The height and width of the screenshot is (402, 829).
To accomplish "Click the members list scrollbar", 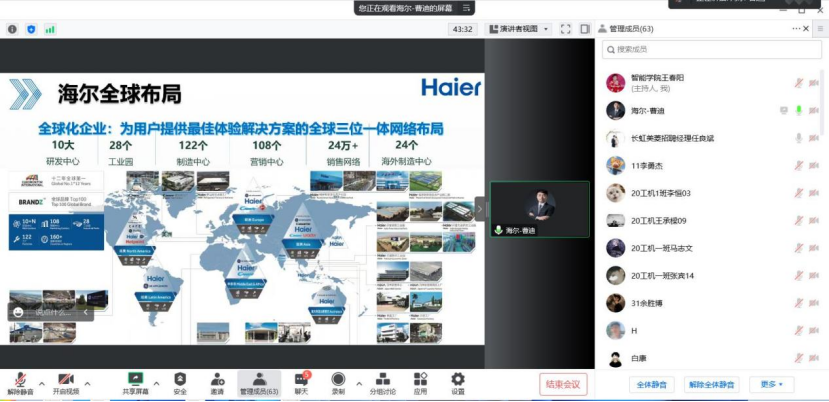I will [x=822, y=103].
